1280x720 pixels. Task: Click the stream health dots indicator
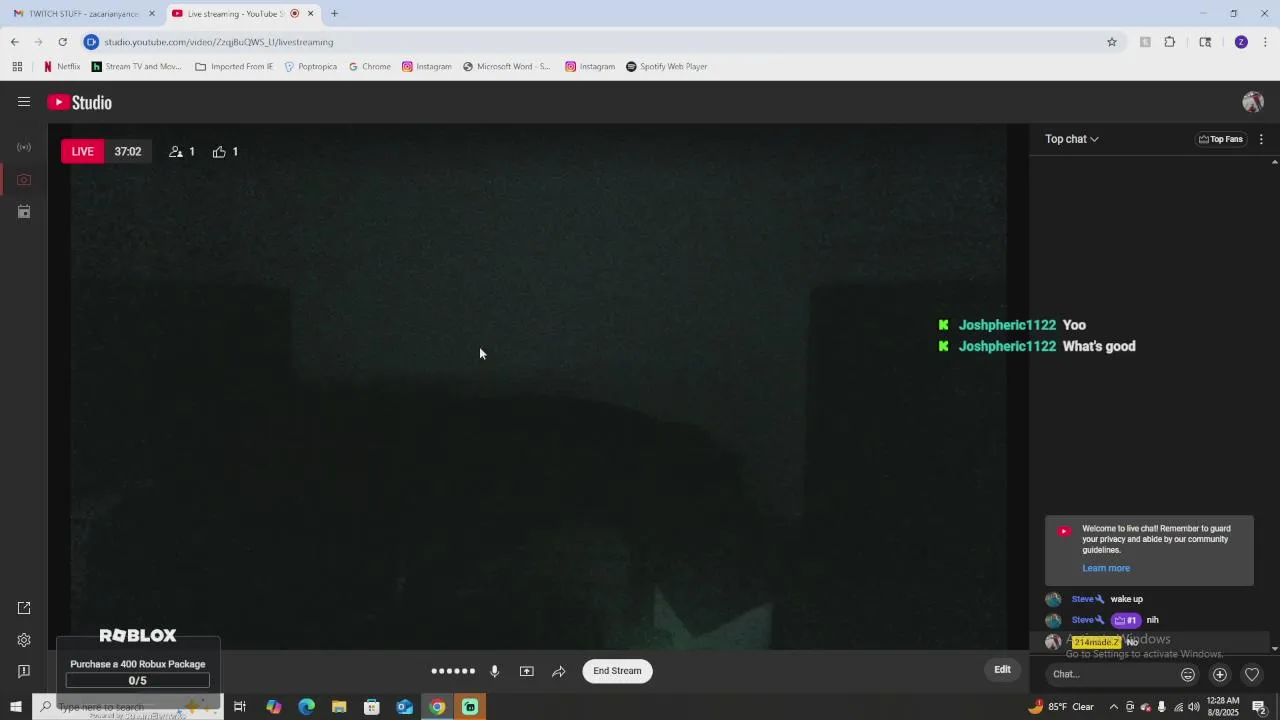click(453, 671)
